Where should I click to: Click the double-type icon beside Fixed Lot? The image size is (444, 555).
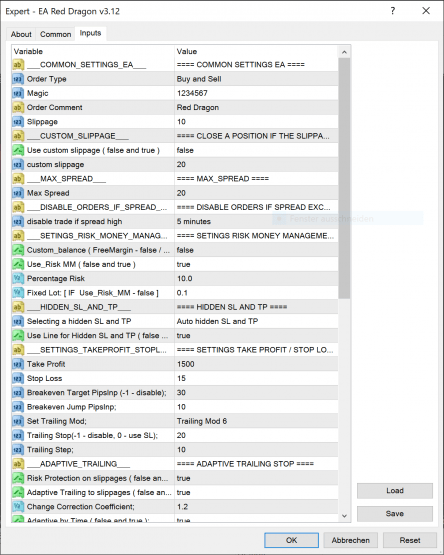[x=18, y=293]
